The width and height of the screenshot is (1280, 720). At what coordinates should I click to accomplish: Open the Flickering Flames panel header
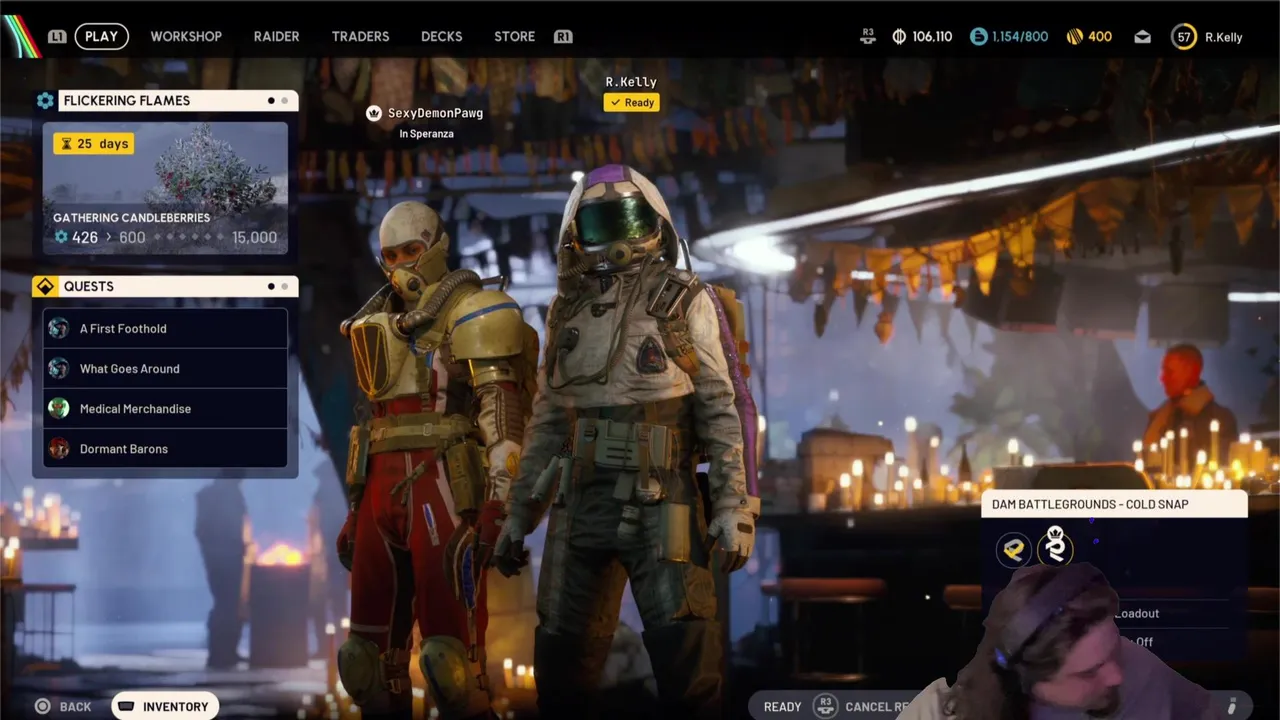[165, 100]
